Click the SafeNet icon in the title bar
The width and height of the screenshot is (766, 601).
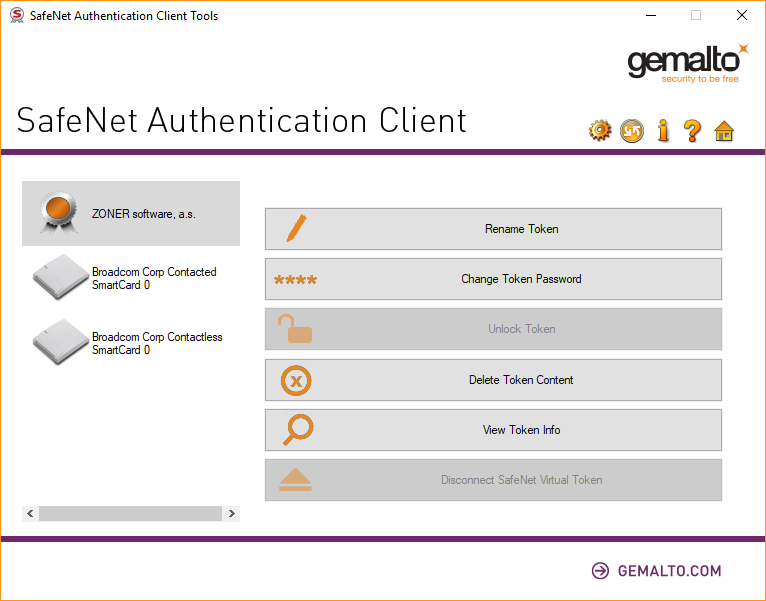(16, 16)
